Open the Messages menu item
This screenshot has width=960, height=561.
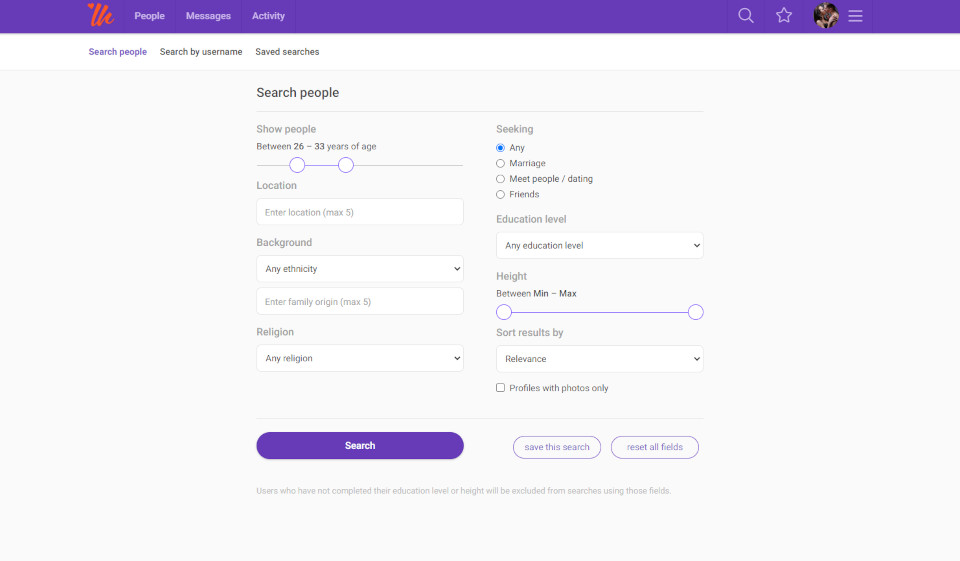coord(208,16)
